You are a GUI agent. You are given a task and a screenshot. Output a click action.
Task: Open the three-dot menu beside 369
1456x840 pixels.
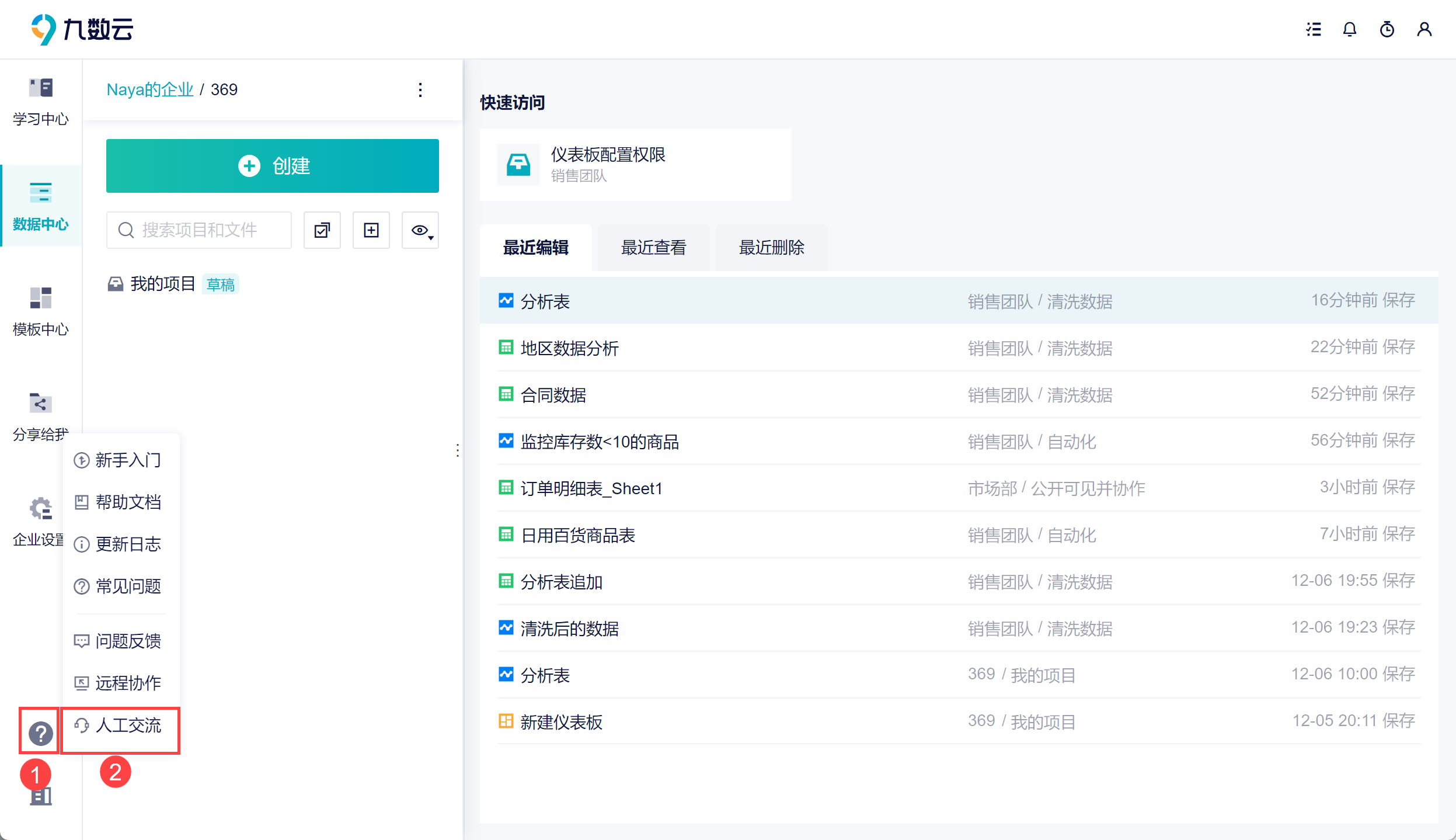[420, 90]
